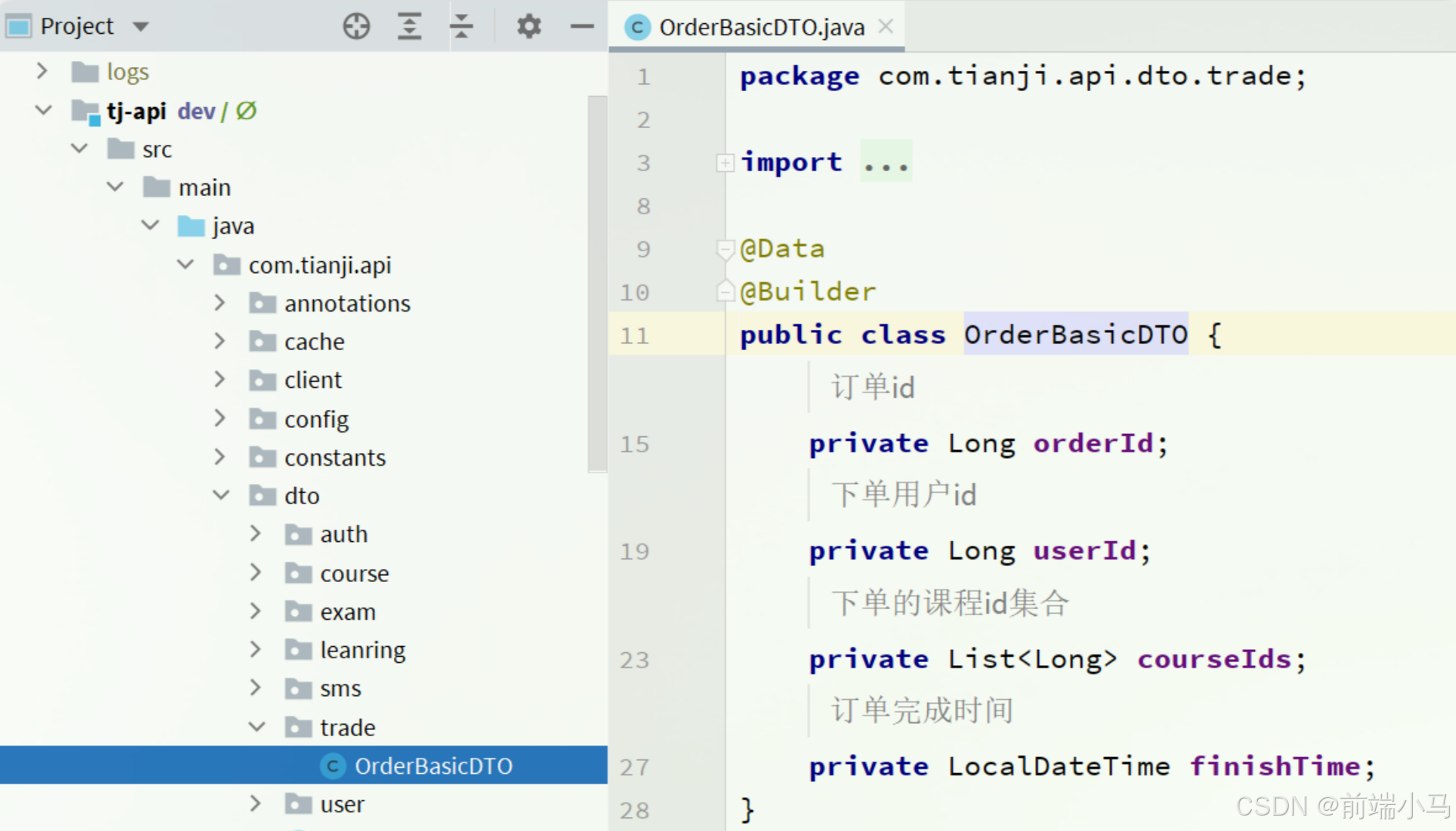The image size is (1456, 831).
Task: Click the trade package icon
Action: (298, 727)
